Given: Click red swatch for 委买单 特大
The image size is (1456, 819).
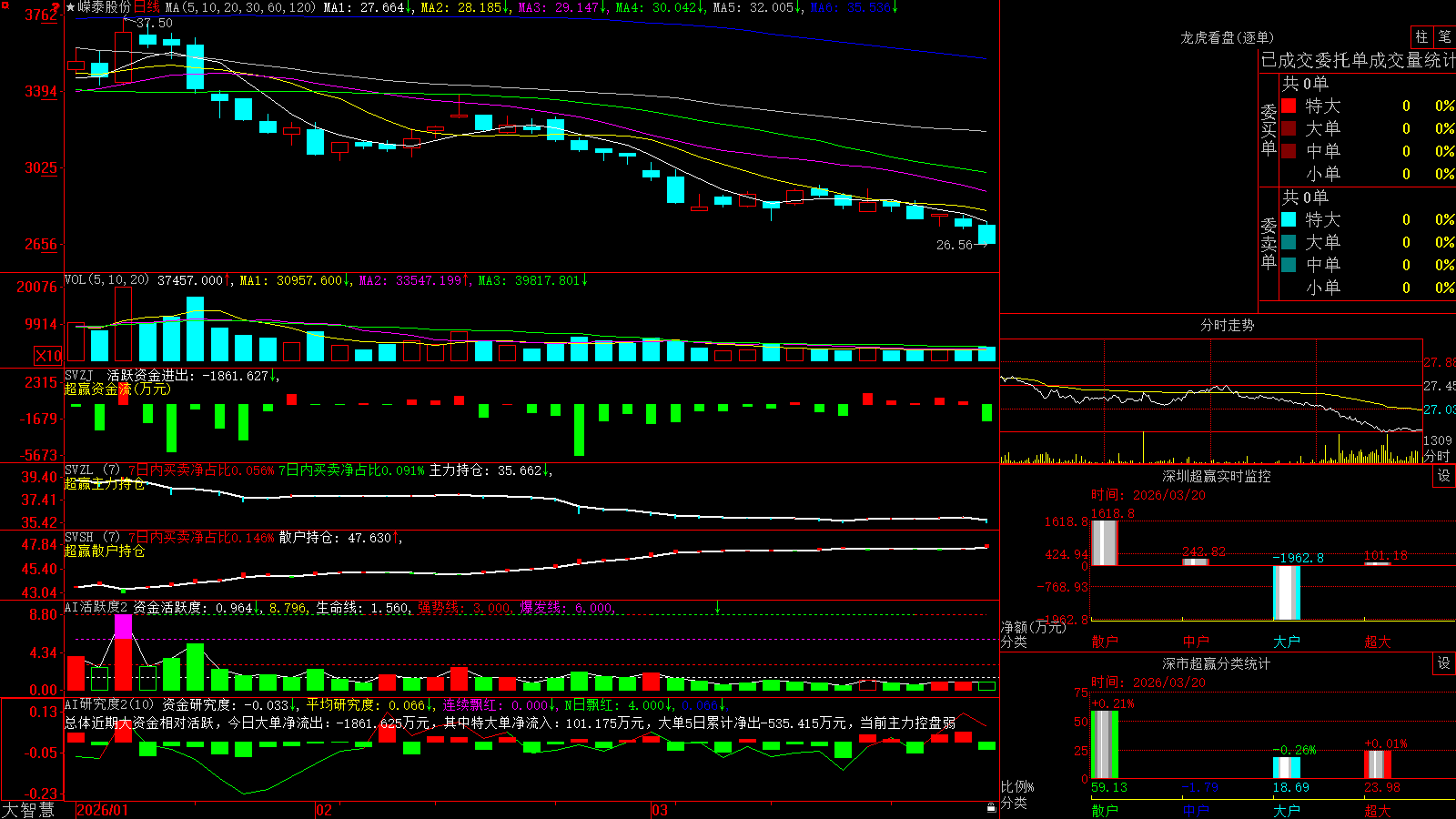Looking at the screenshot, I should click(x=1289, y=106).
